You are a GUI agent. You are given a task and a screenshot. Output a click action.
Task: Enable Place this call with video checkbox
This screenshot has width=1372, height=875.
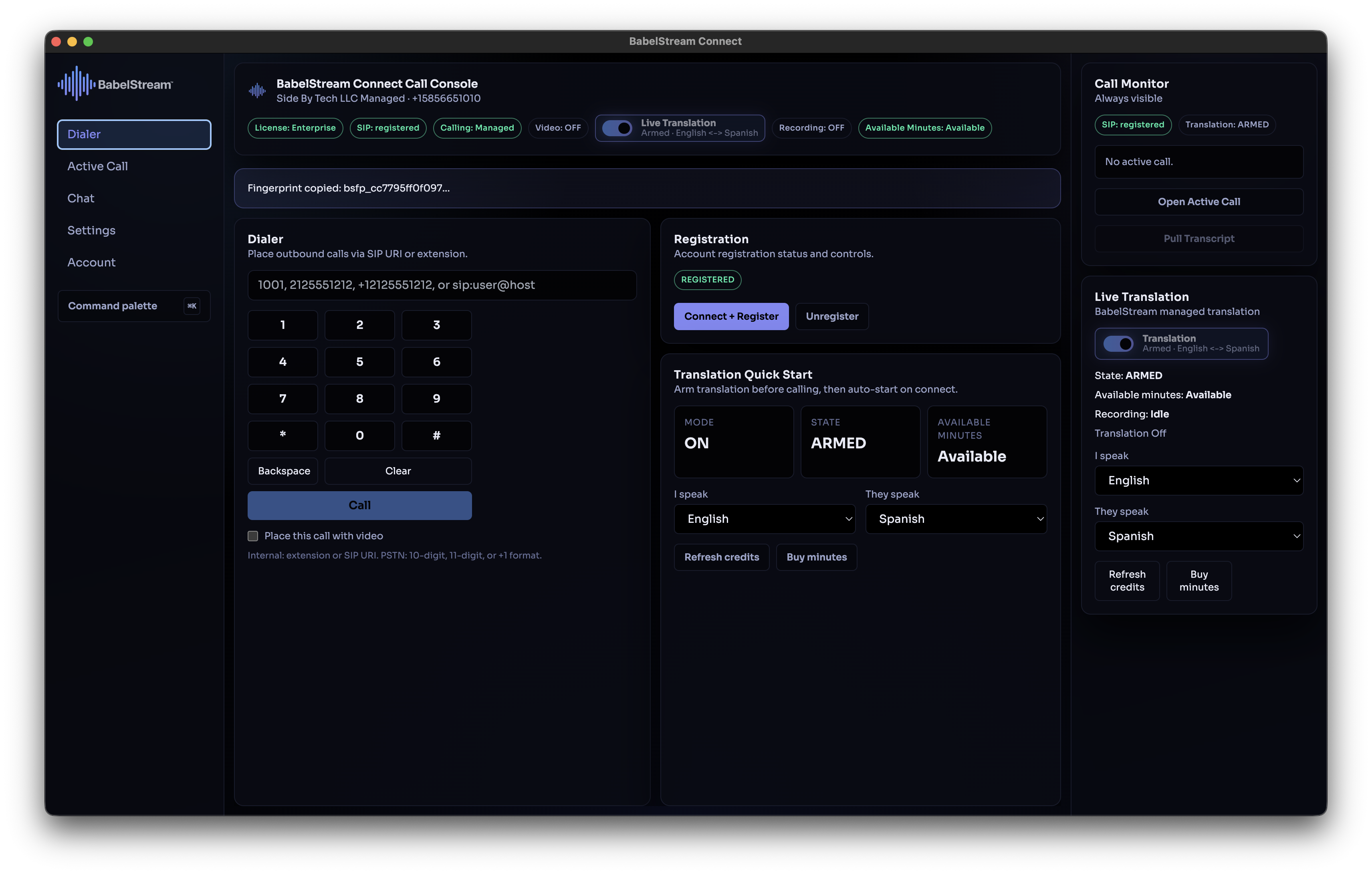coord(253,536)
